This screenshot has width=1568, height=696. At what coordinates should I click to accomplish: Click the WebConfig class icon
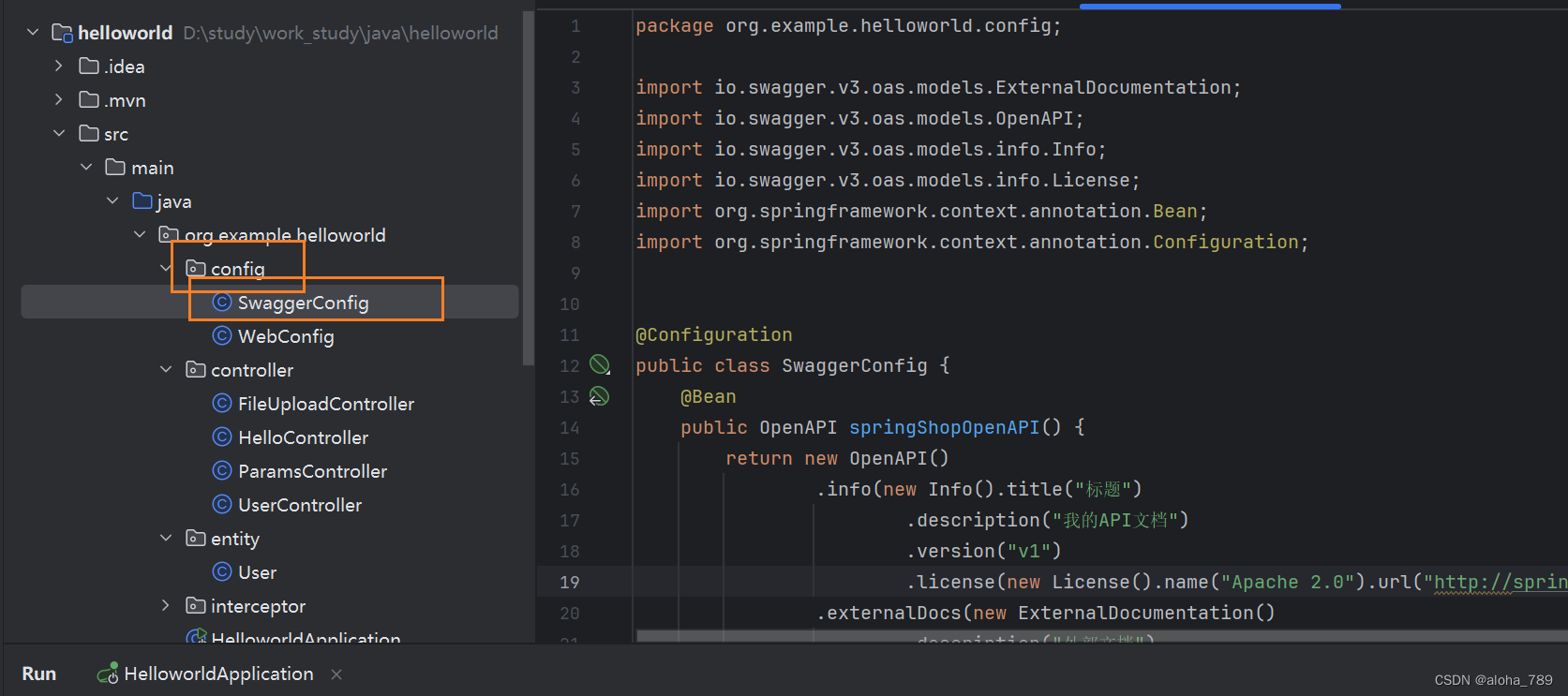[x=222, y=336]
